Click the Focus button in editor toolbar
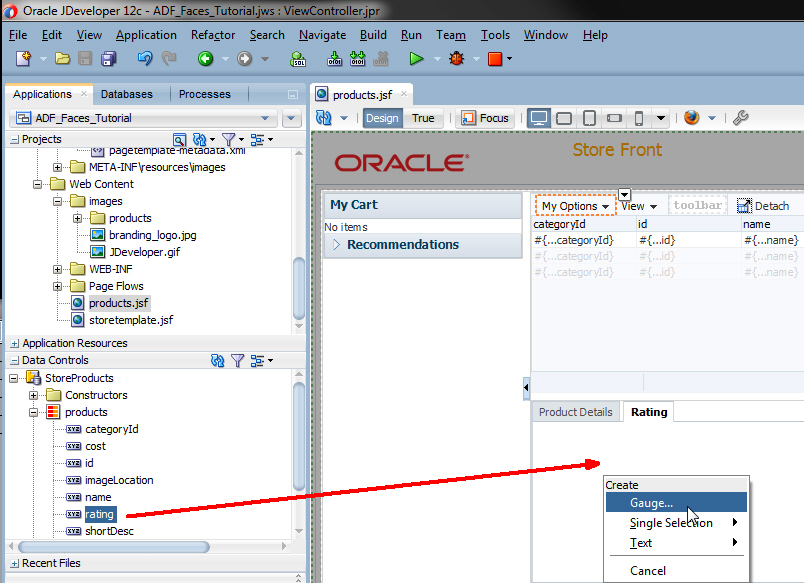The width and height of the screenshot is (804, 583). [485, 118]
